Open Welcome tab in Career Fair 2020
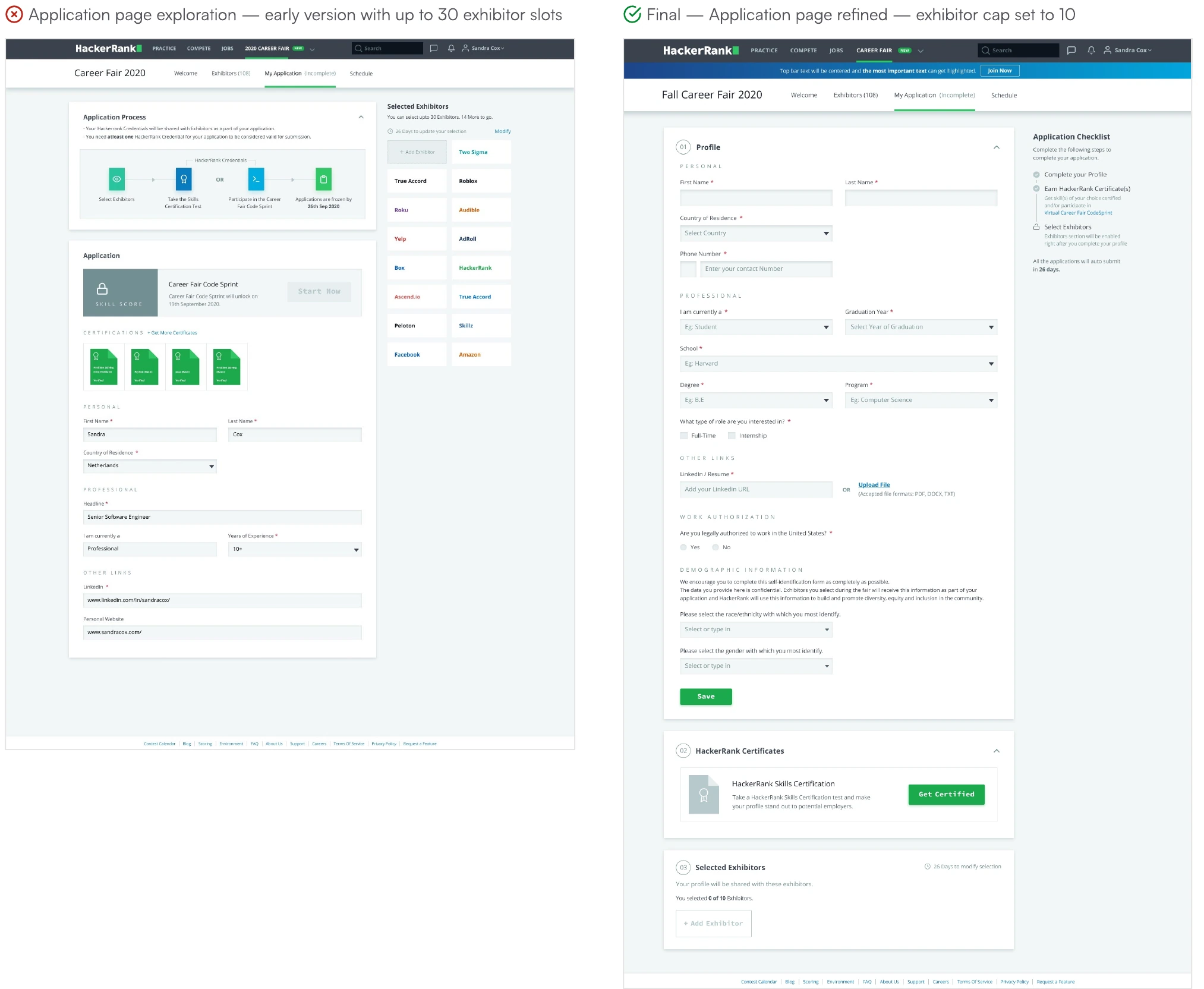The height and width of the screenshot is (989, 1204). [185, 74]
